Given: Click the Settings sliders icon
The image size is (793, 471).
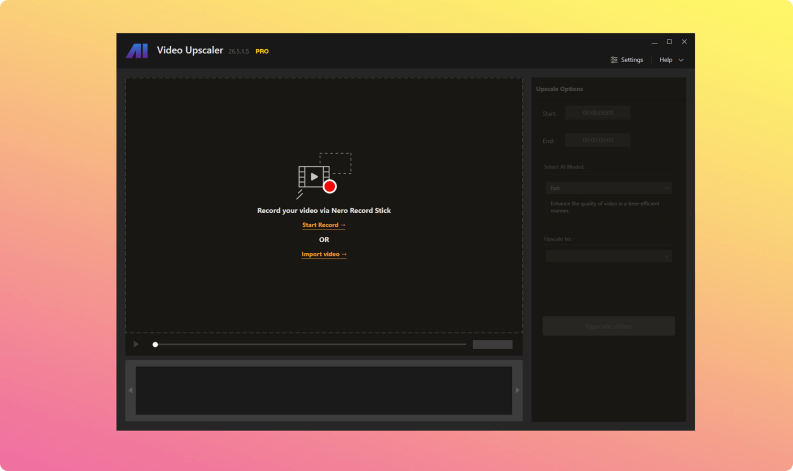Looking at the screenshot, I should pyautogui.click(x=614, y=60).
